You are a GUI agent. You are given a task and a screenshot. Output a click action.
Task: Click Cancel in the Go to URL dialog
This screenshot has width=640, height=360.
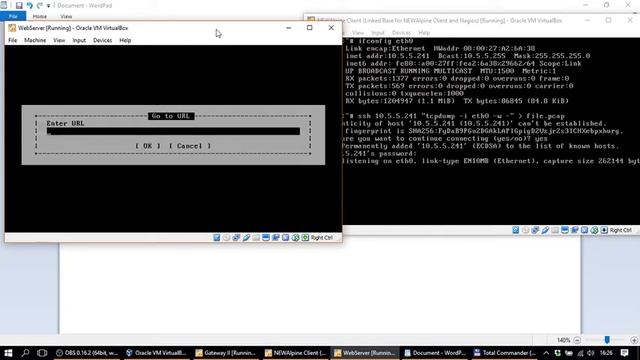tap(190, 146)
